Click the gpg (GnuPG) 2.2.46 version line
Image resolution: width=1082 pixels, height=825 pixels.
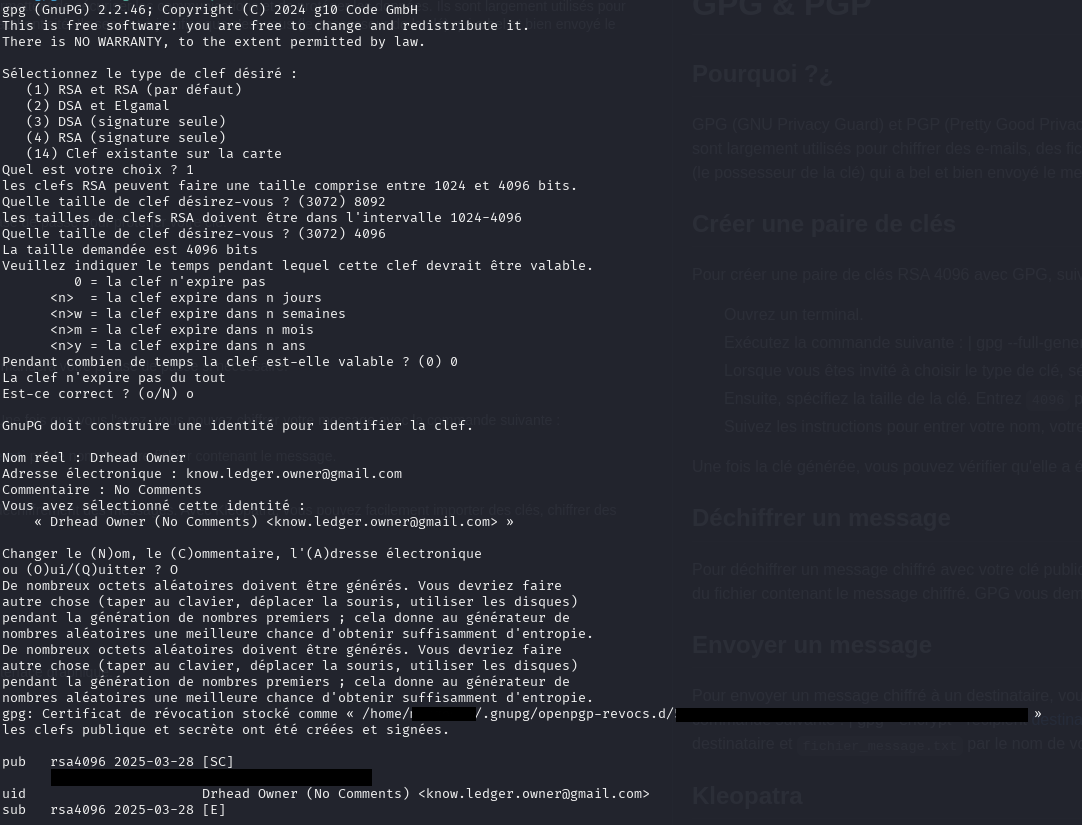(210, 10)
